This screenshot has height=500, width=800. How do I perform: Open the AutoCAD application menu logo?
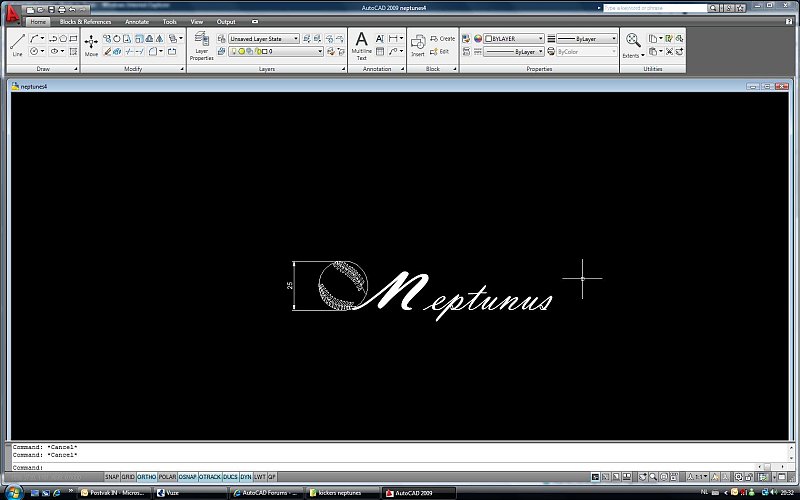[x=12, y=13]
